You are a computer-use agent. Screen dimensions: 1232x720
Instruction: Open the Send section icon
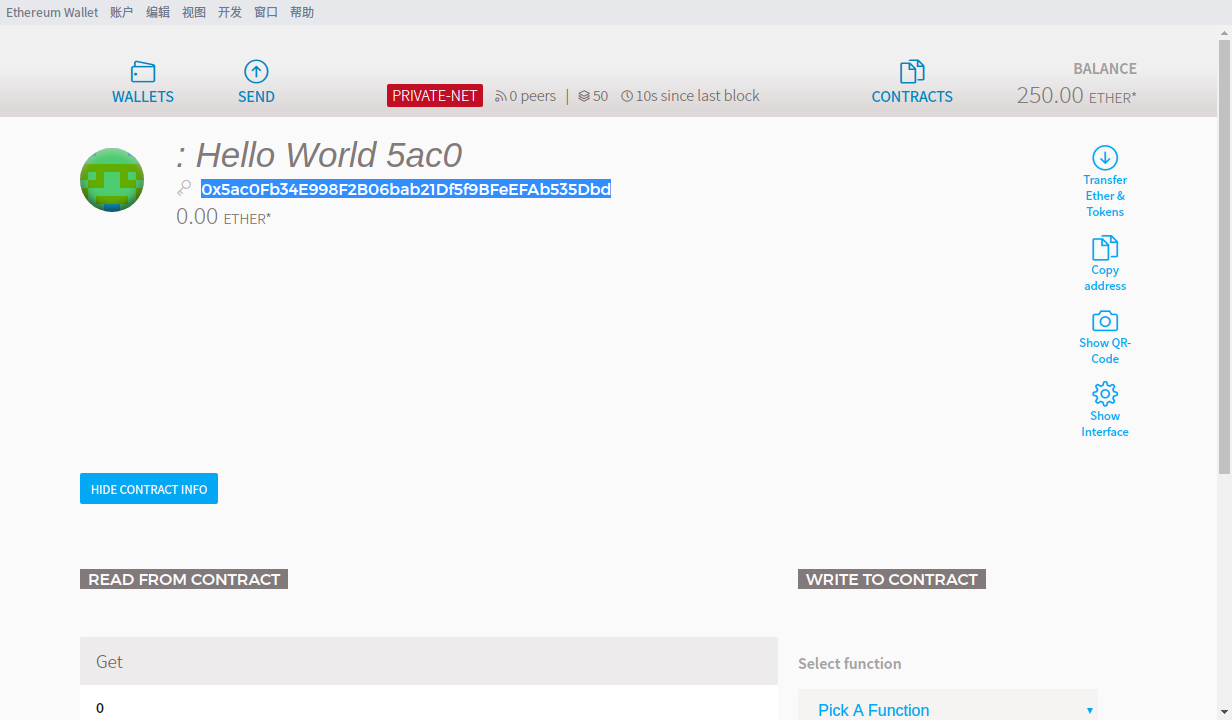point(256,72)
